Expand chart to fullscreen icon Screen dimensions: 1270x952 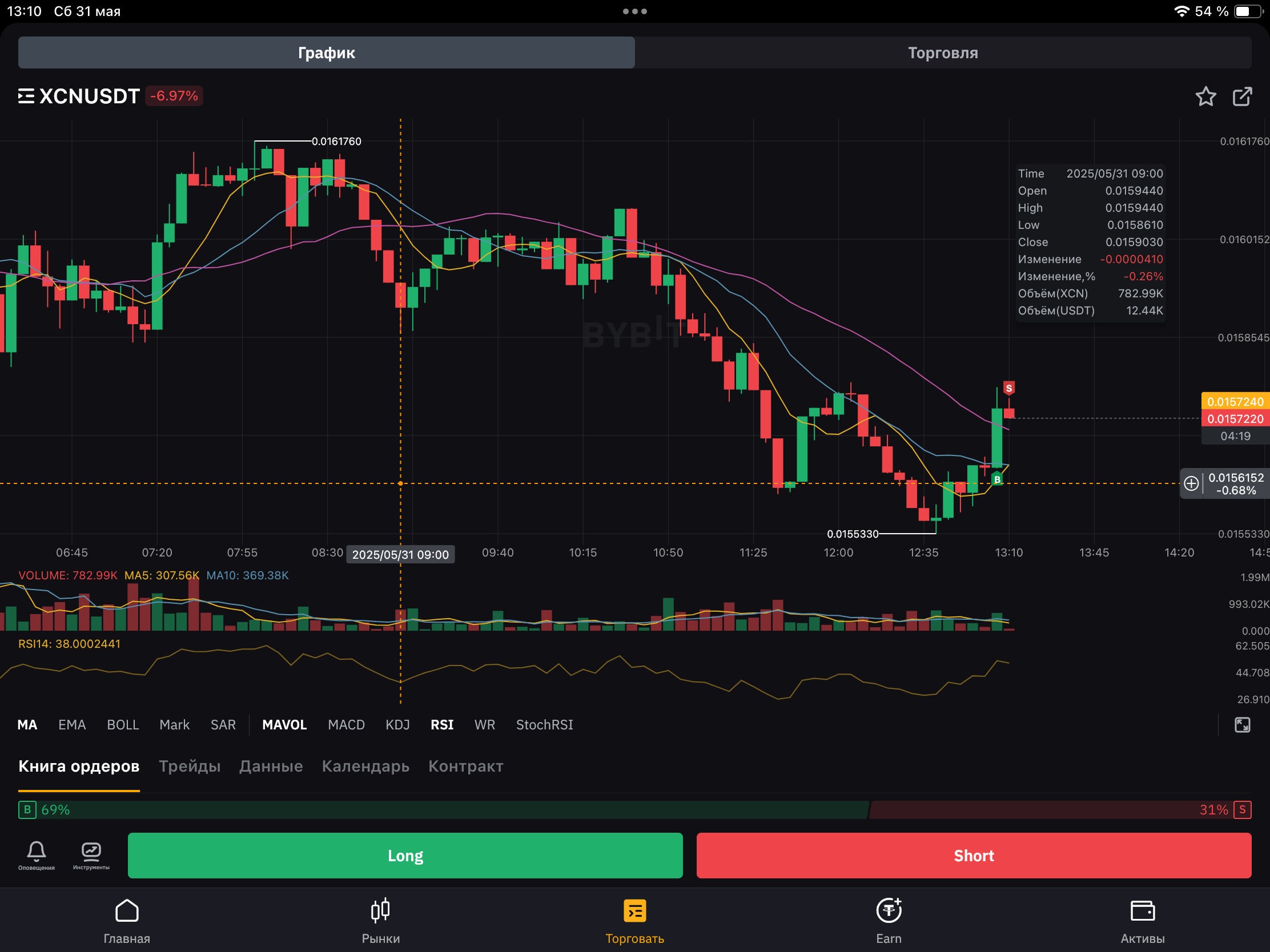[1242, 725]
